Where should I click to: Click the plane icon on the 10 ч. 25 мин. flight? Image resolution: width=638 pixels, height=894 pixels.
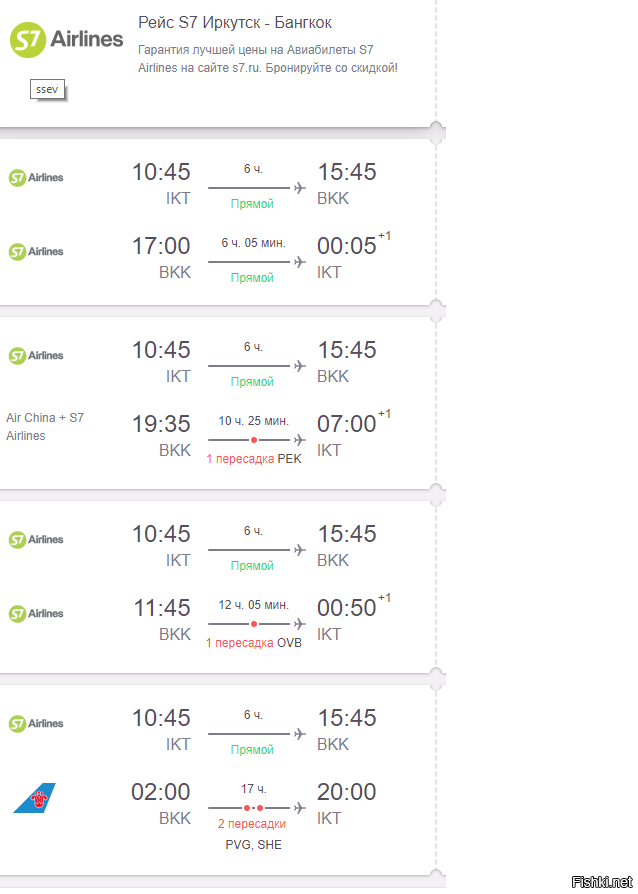click(299, 439)
